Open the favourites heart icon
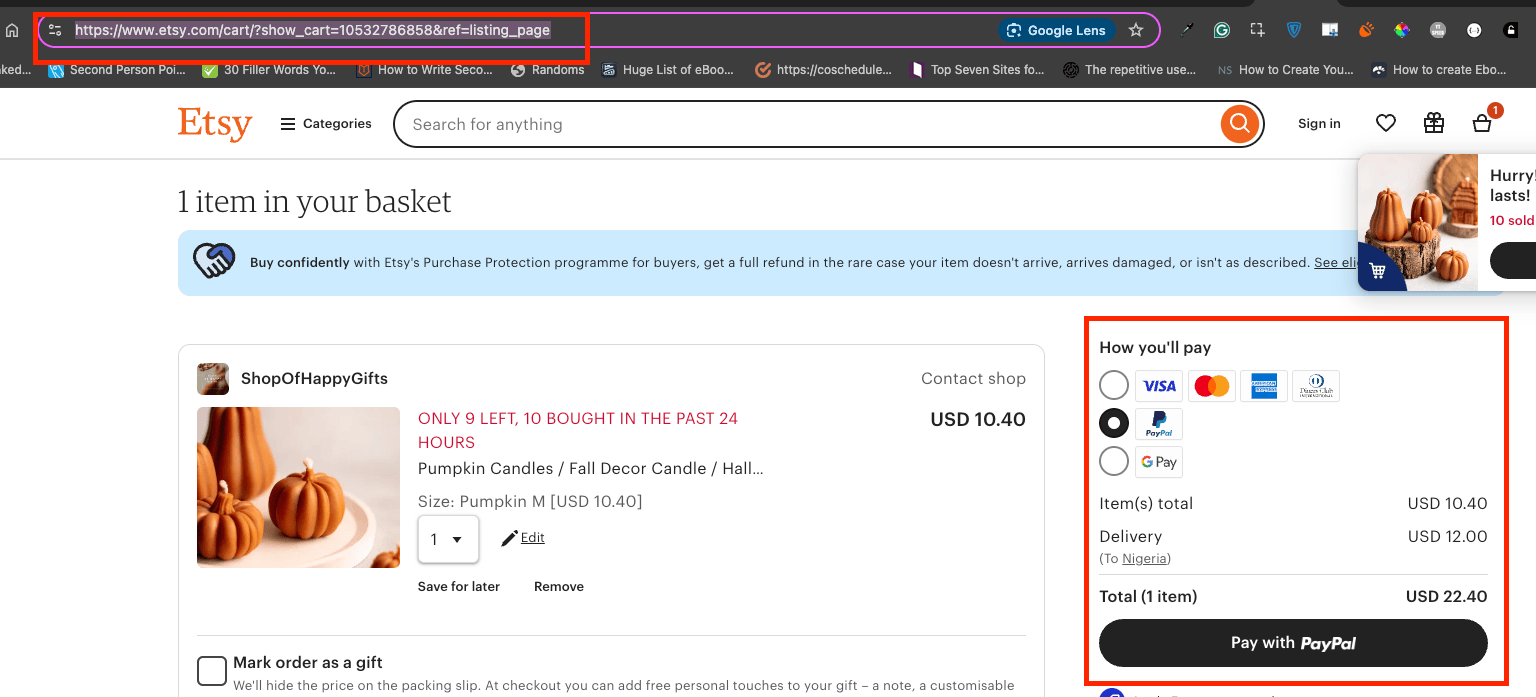Viewport: 1536px width, 697px height. point(1386,123)
